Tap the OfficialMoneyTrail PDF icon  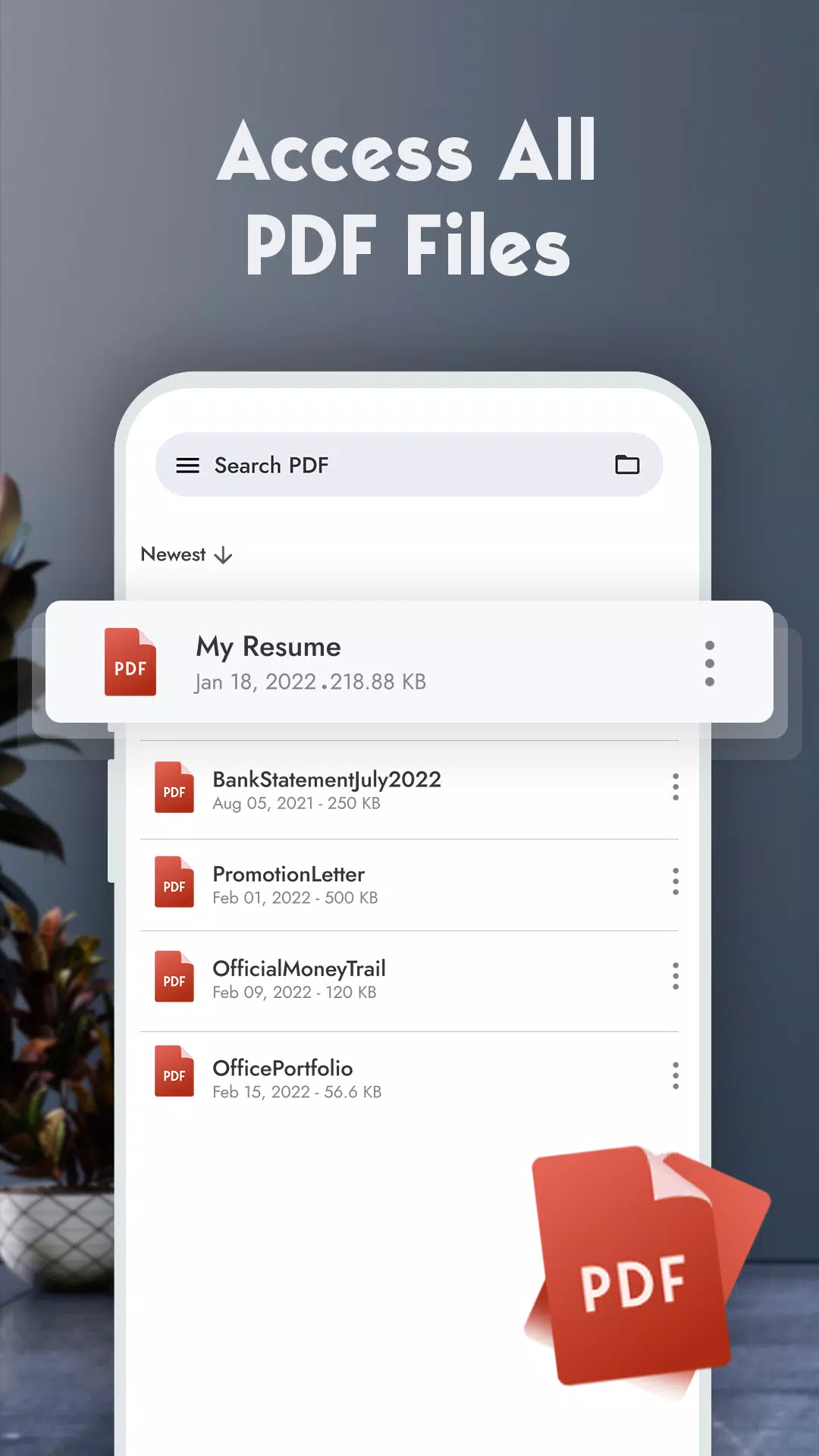[x=174, y=977]
